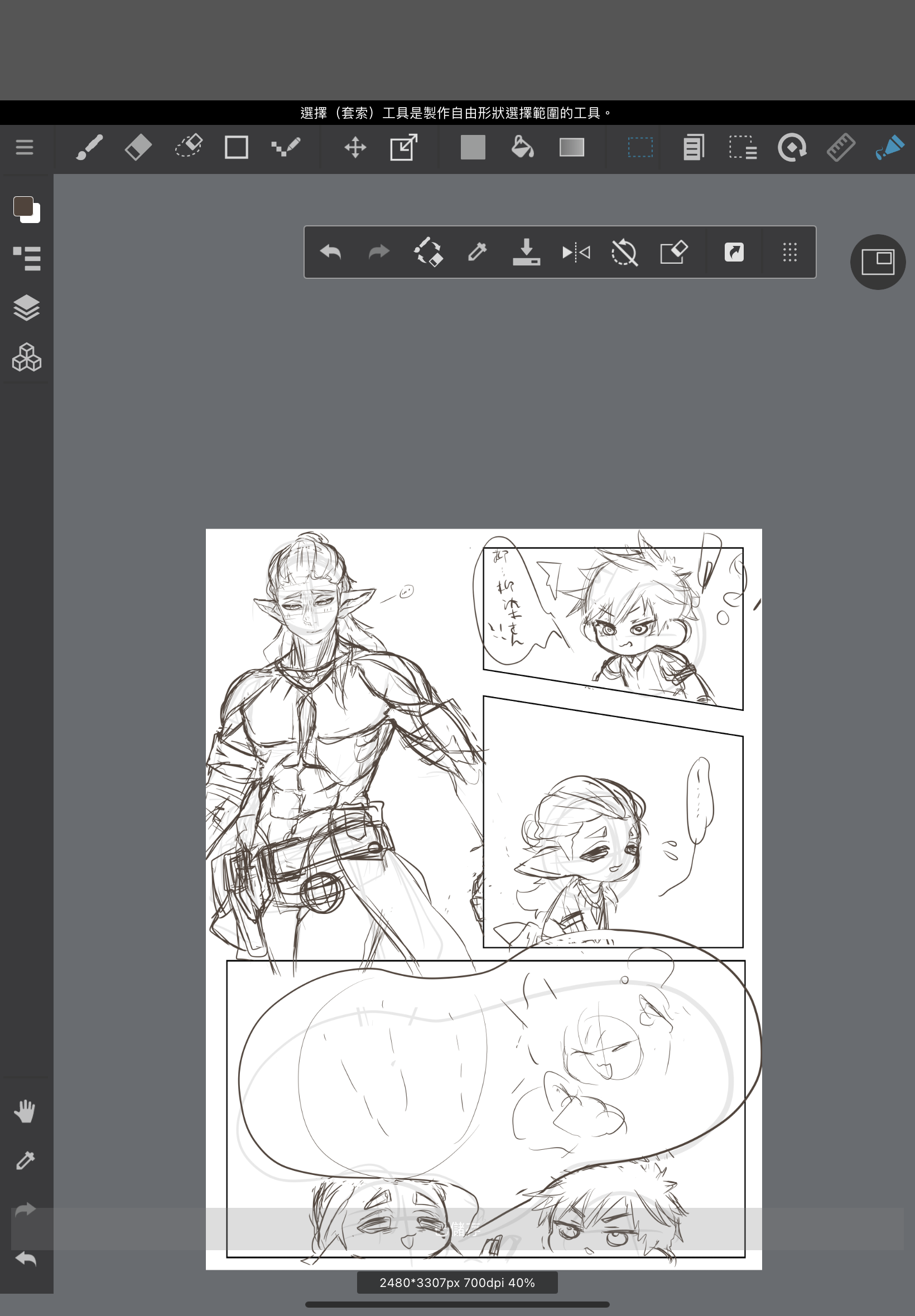
Task: Select the Hand pan tool
Action: [x=25, y=1111]
